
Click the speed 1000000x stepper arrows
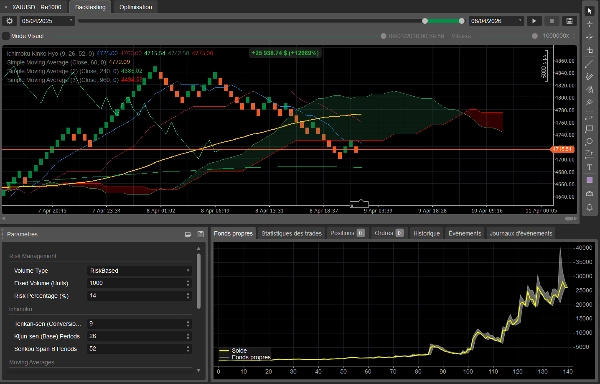click(x=573, y=36)
